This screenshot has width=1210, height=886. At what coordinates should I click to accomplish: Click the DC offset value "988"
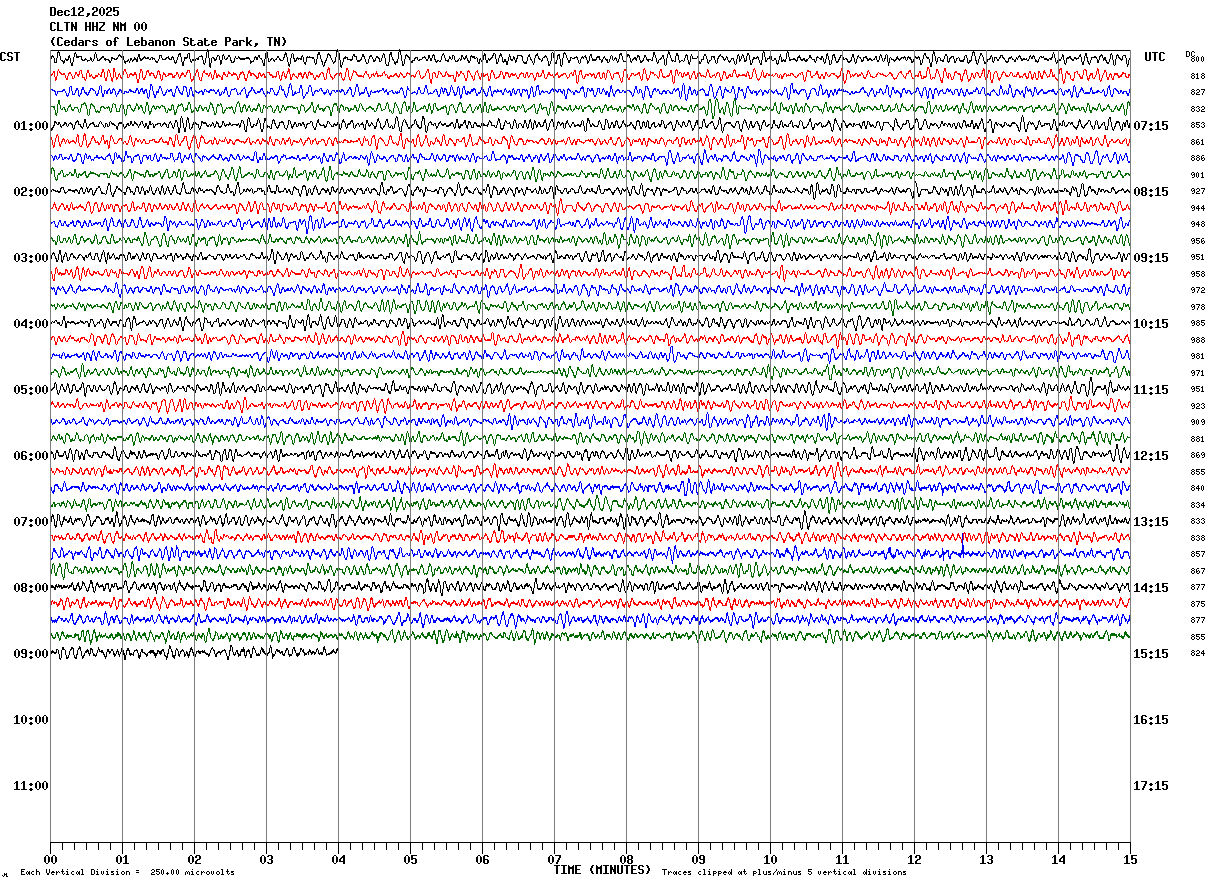tap(1197, 340)
